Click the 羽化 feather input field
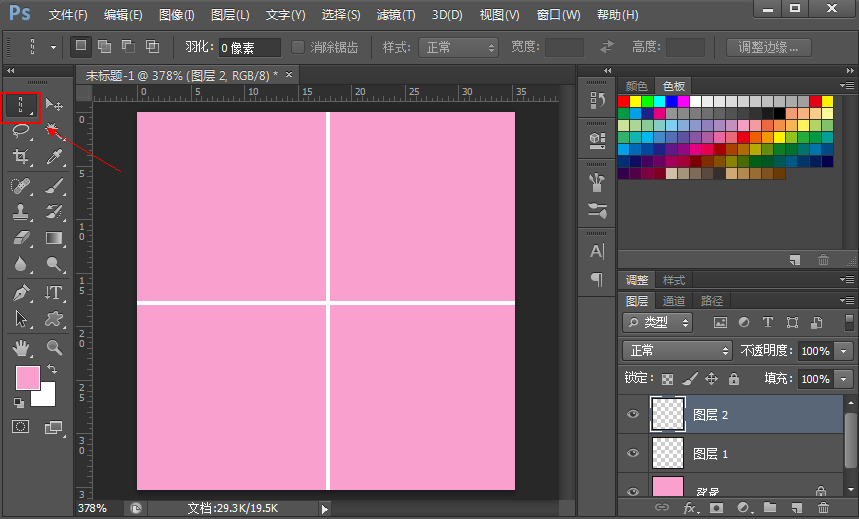859x519 pixels. (x=249, y=48)
